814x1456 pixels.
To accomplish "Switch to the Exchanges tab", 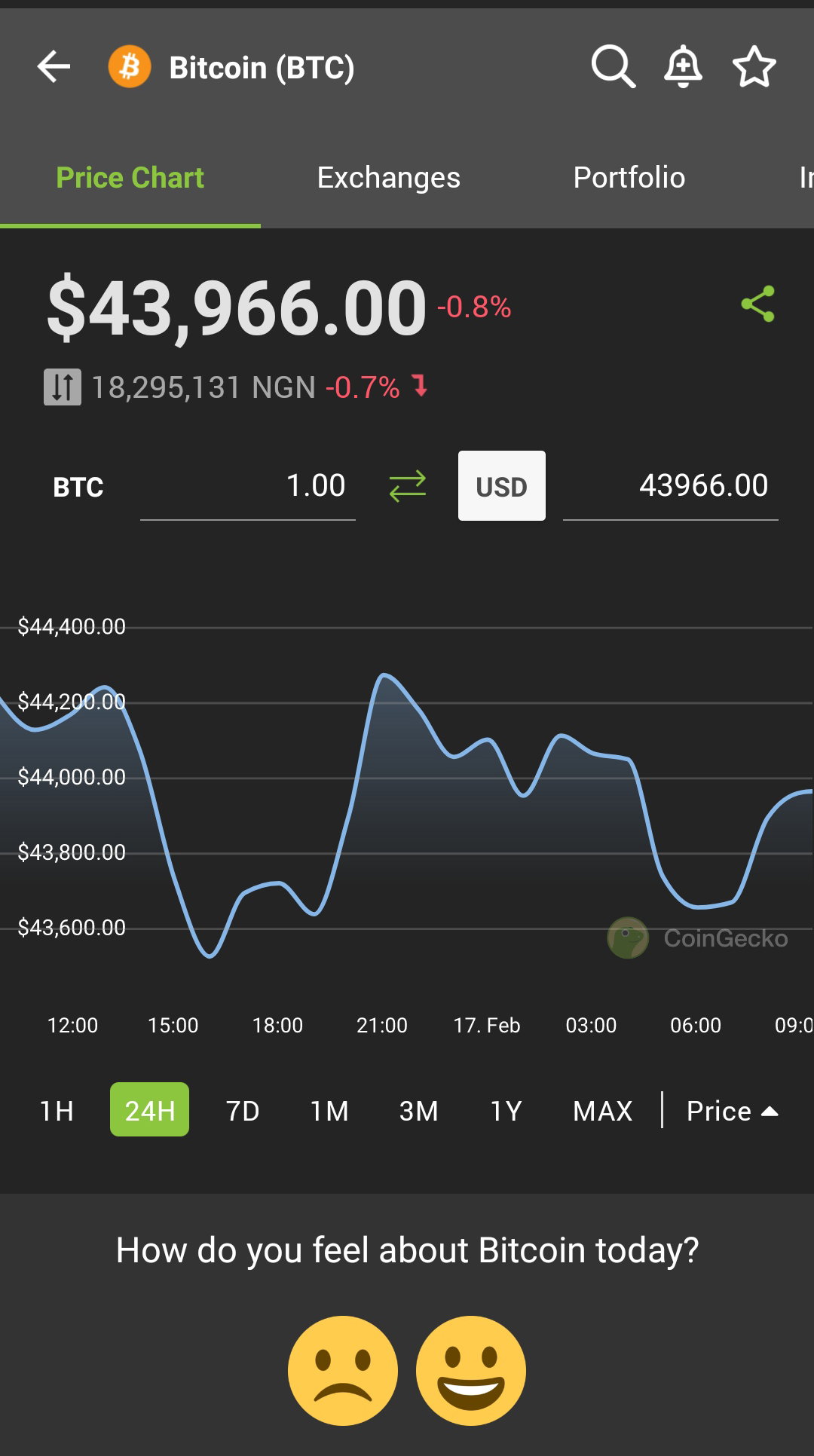I will (x=389, y=178).
